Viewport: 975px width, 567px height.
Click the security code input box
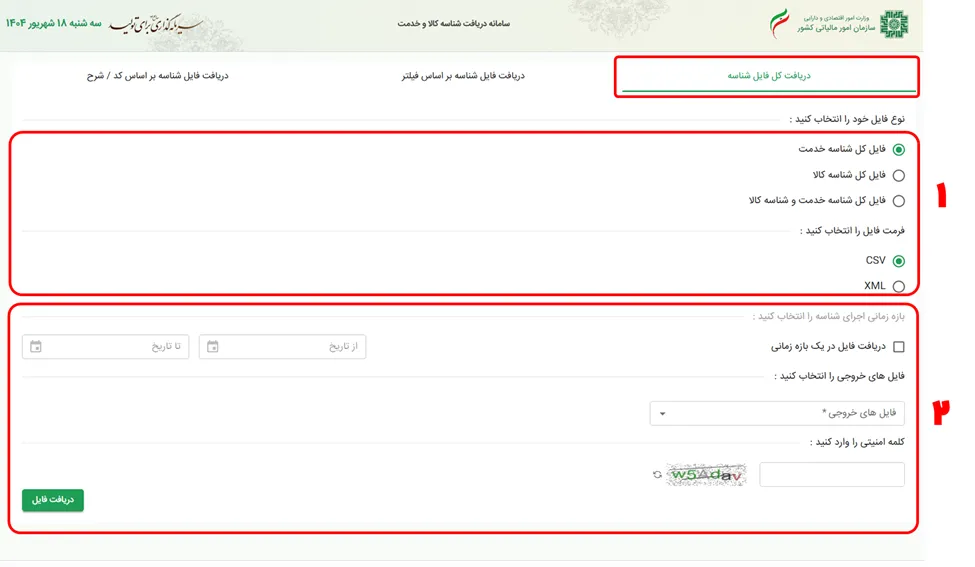coord(832,474)
